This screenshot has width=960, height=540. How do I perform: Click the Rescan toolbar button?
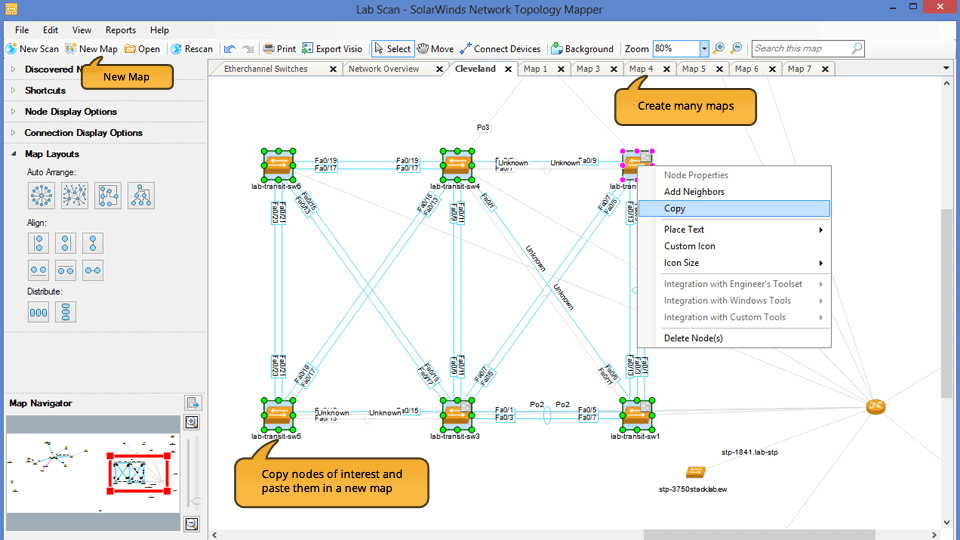pyautogui.click(x=192, y=49)
